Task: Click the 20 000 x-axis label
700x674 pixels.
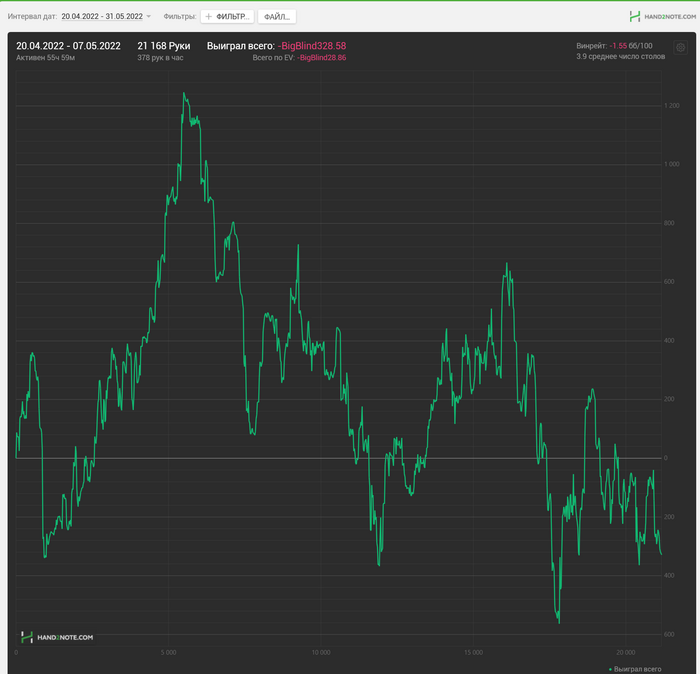Action: point(625,653)
